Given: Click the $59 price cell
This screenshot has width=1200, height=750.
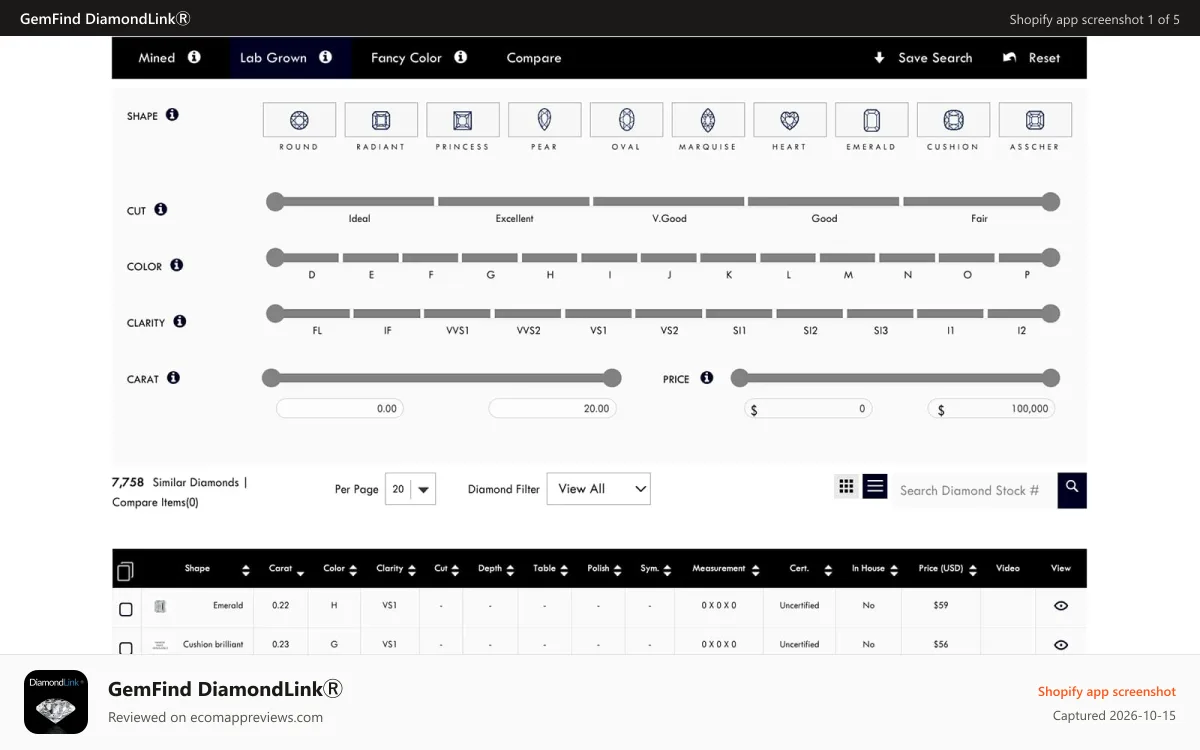Looking at the screenshot, I should (x=941, y=606).
